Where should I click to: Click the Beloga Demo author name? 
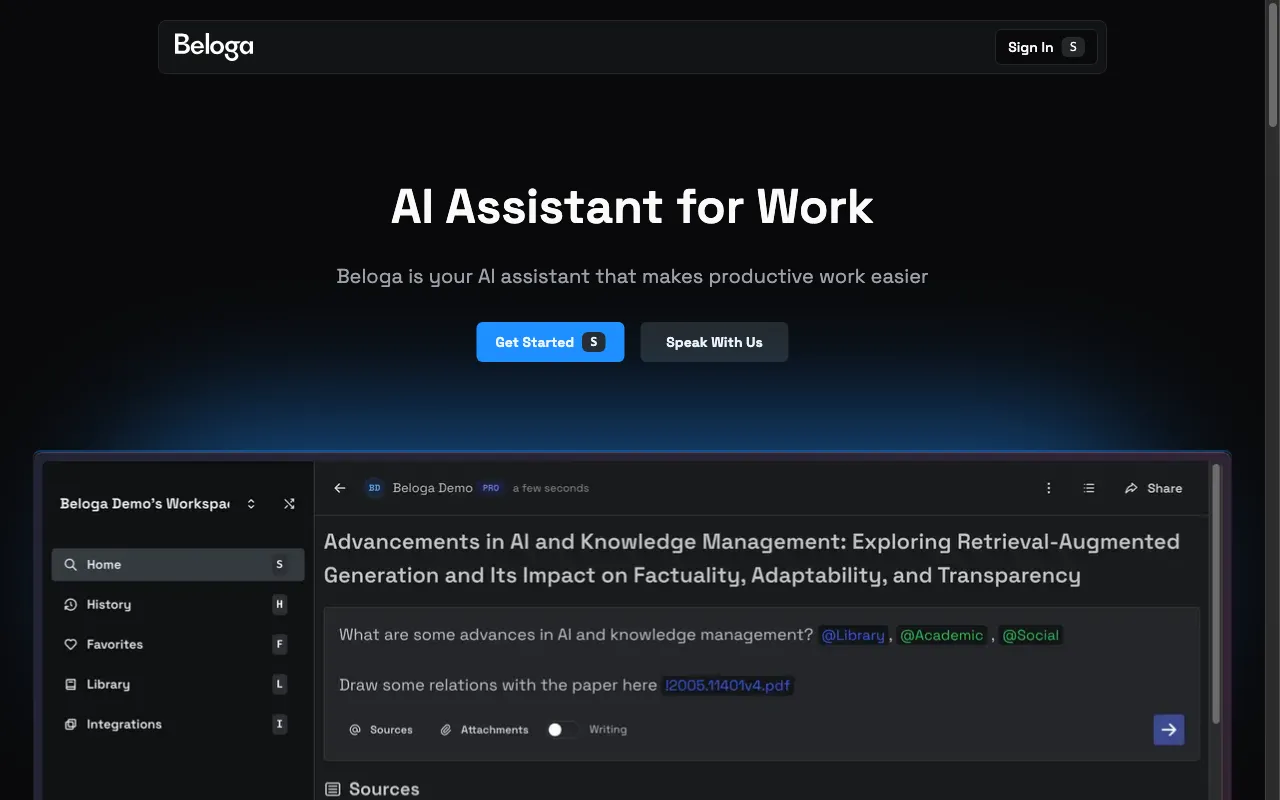tap(432, 488)
